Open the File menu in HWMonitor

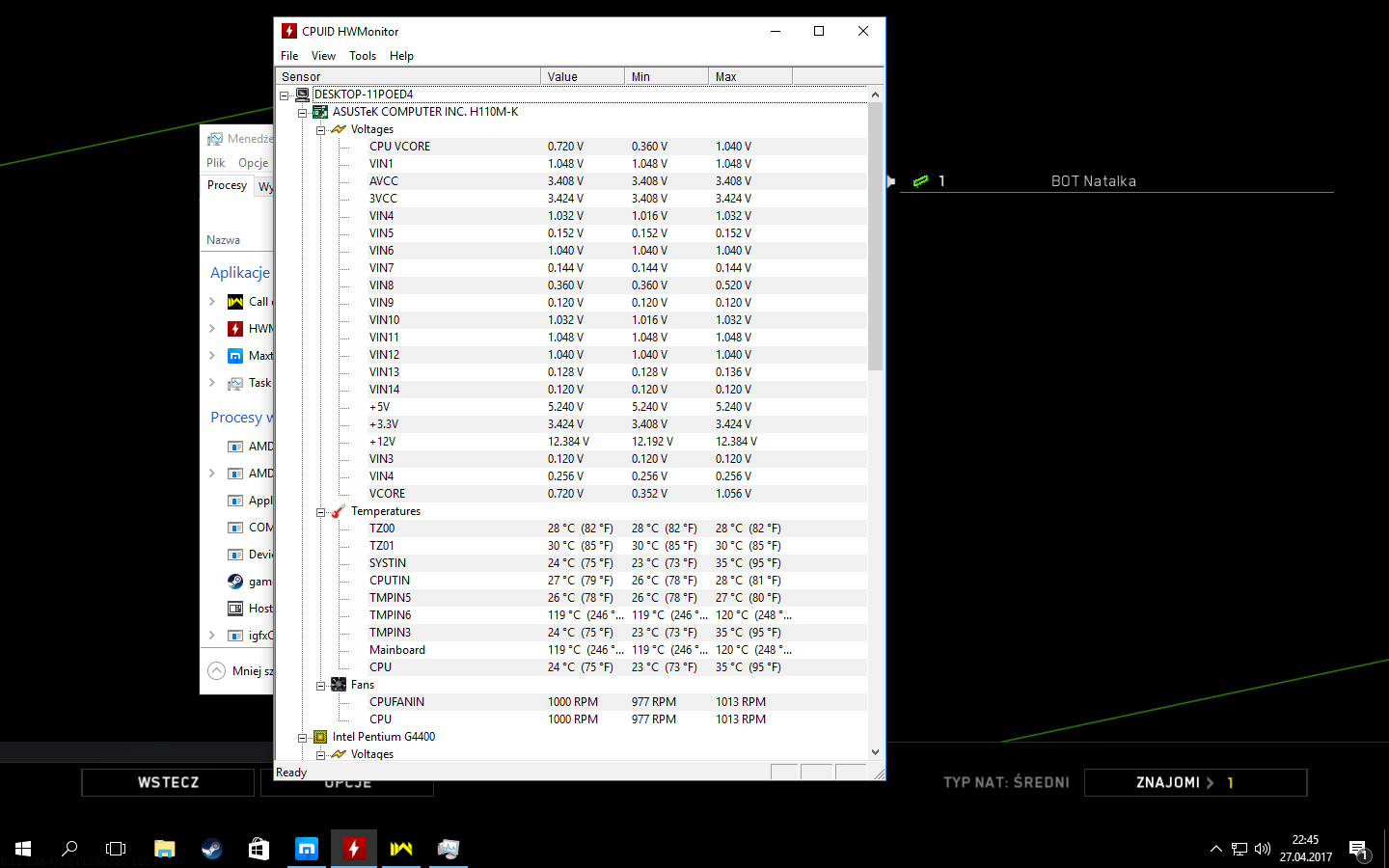289,56
